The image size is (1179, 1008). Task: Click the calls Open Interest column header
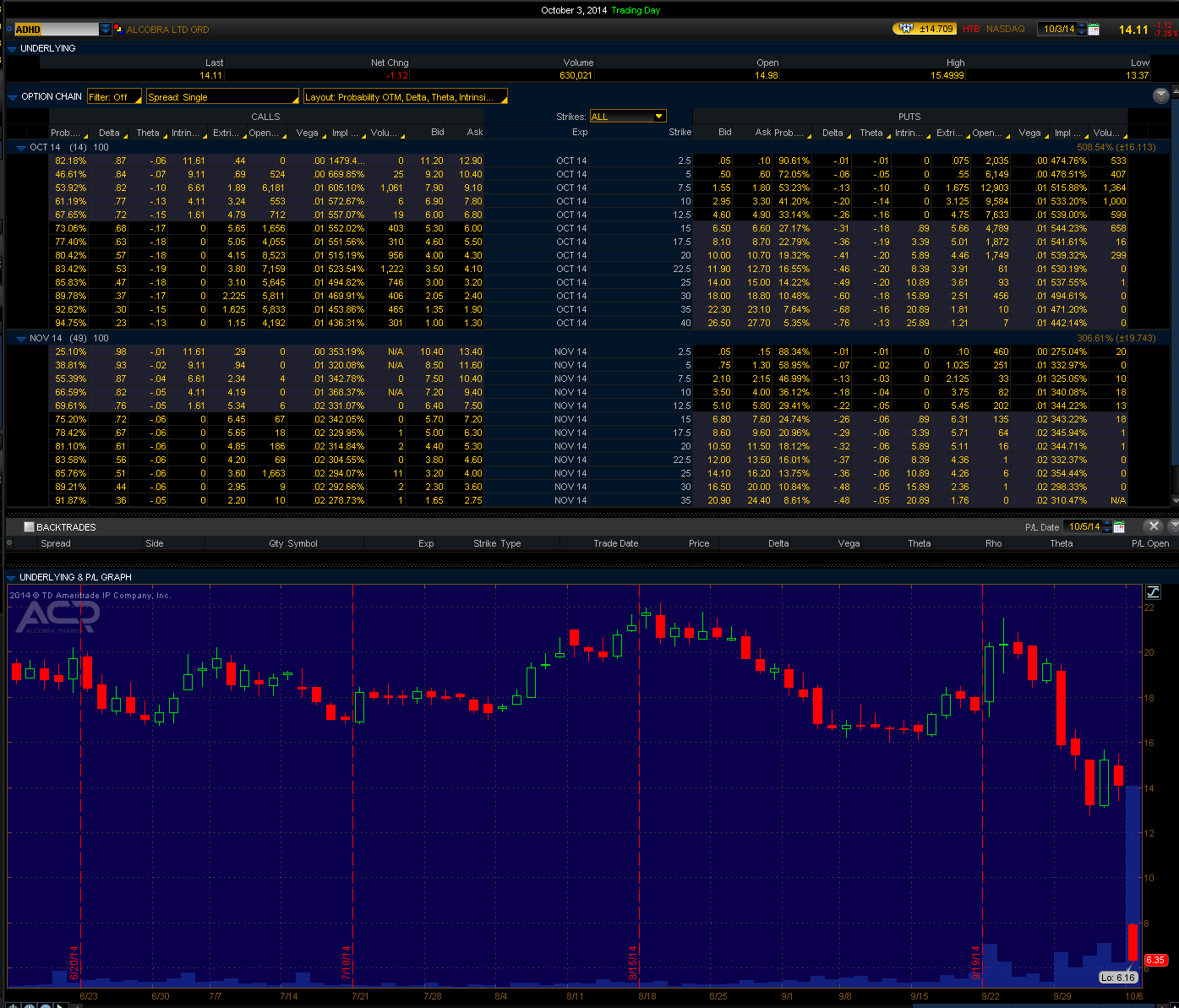(x=265, y=133)
